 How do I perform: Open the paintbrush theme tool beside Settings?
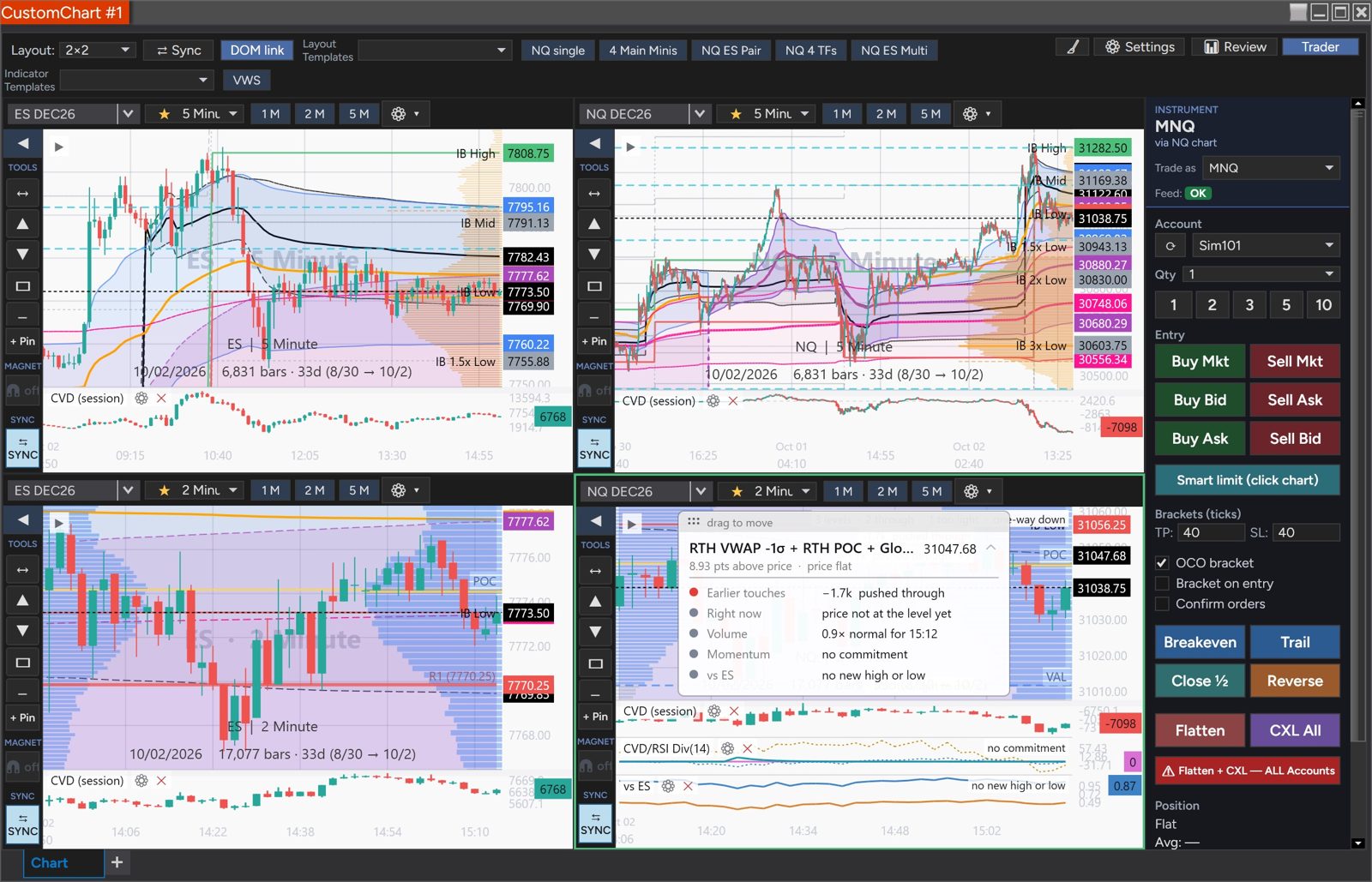point(1072,47)
